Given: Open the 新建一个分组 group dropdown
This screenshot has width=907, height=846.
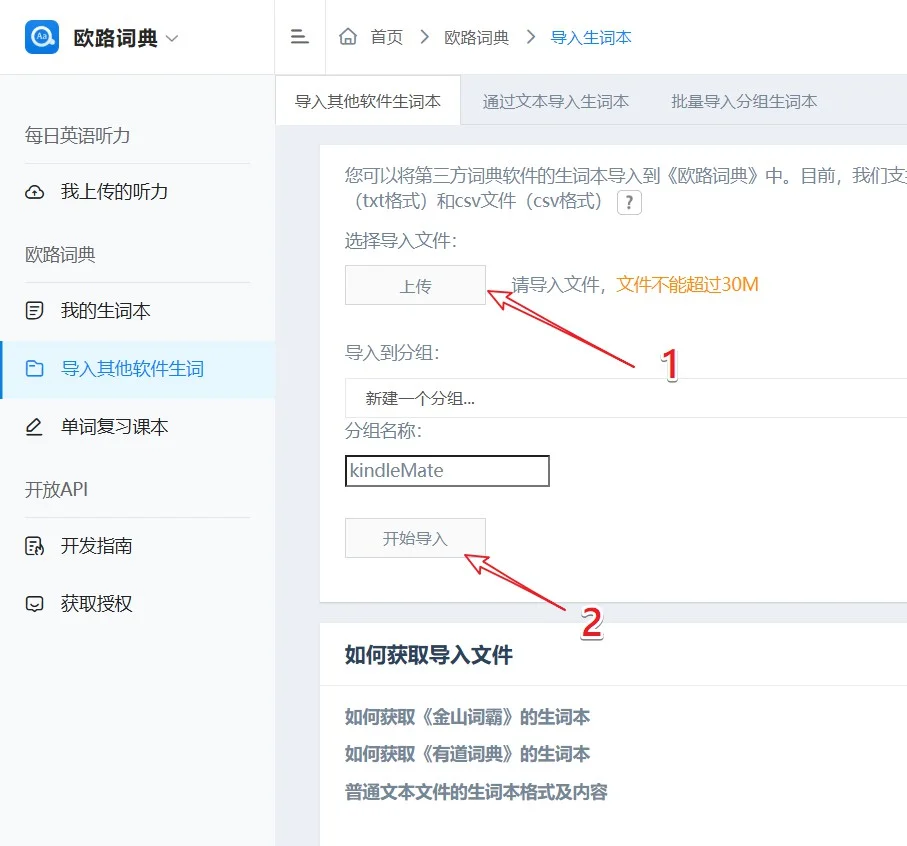Looking at the screenshot, I should point(626,398).
